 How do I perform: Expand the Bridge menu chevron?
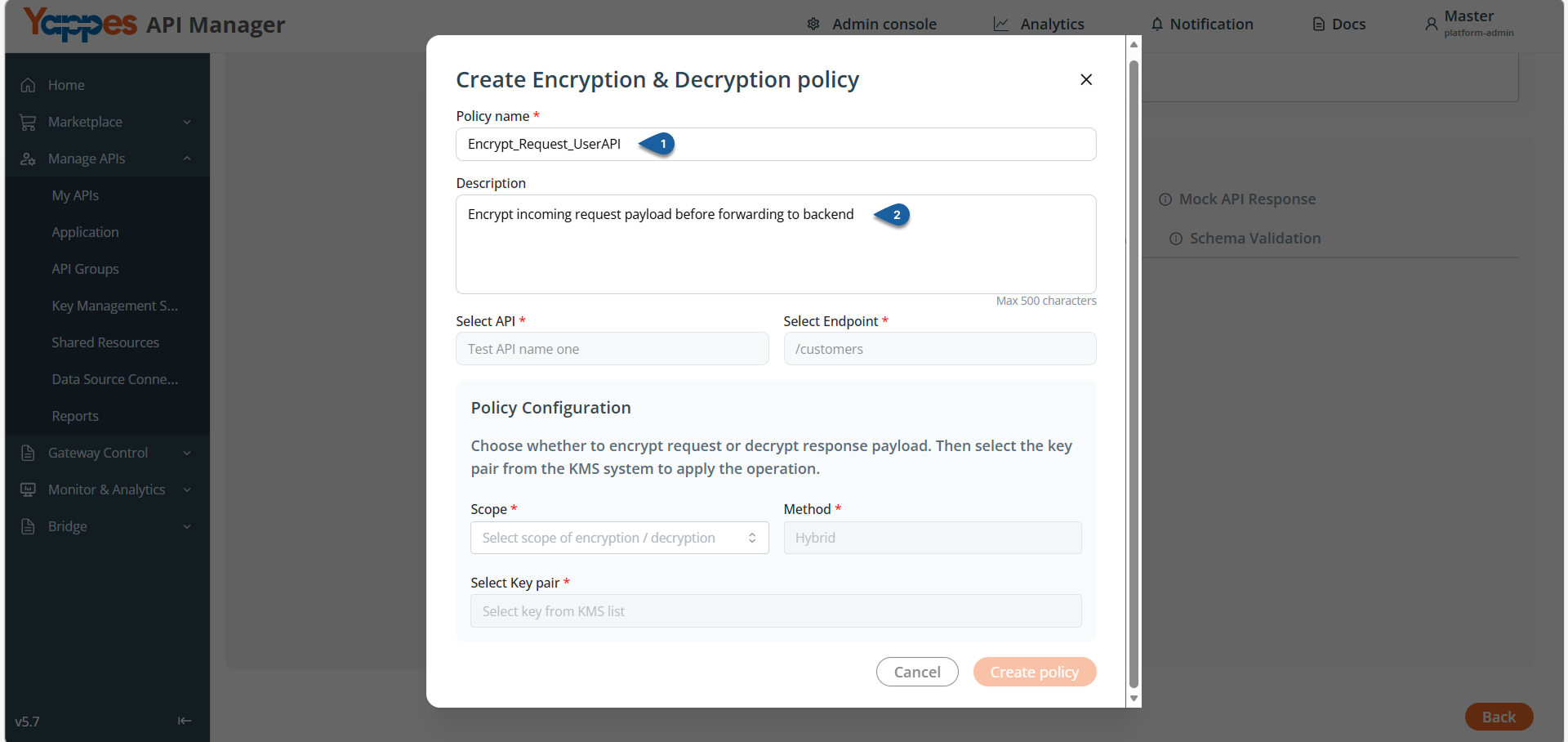click(x=187, y=526)
